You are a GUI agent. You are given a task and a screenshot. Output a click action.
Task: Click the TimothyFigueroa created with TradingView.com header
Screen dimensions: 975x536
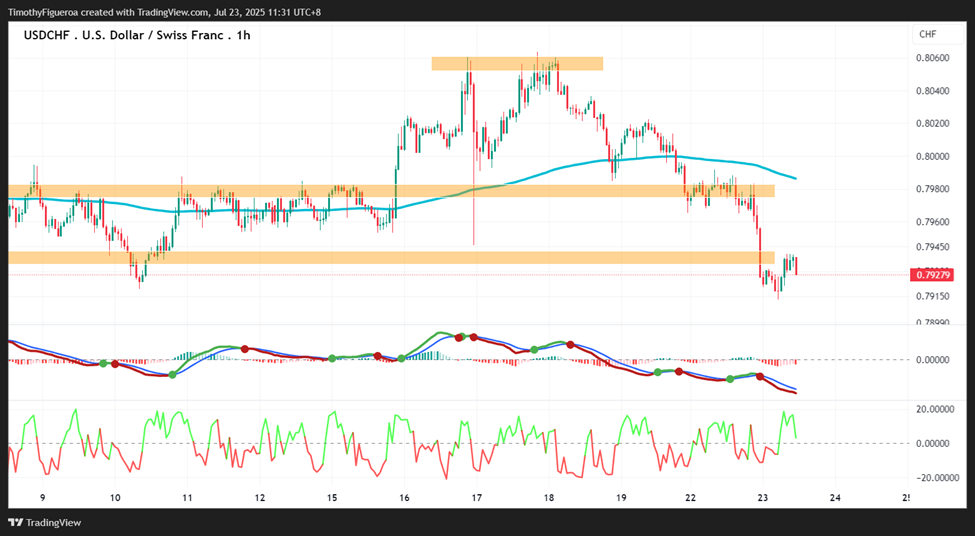point(165,12)
